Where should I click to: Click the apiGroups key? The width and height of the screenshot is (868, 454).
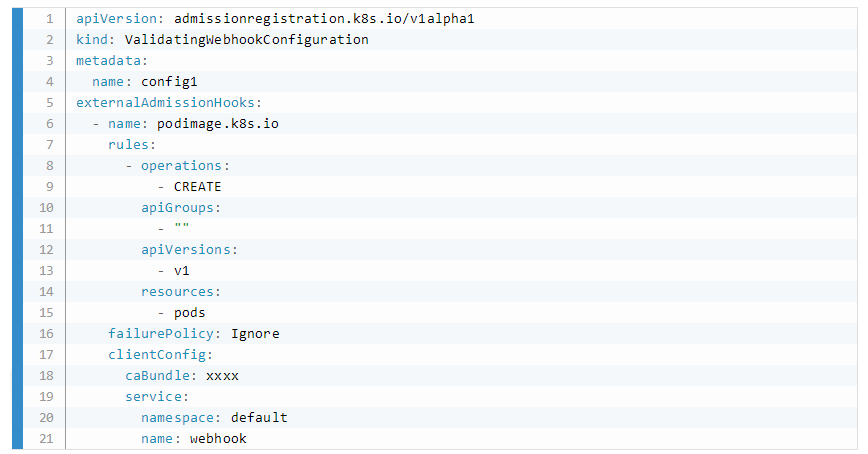point(177,208)
